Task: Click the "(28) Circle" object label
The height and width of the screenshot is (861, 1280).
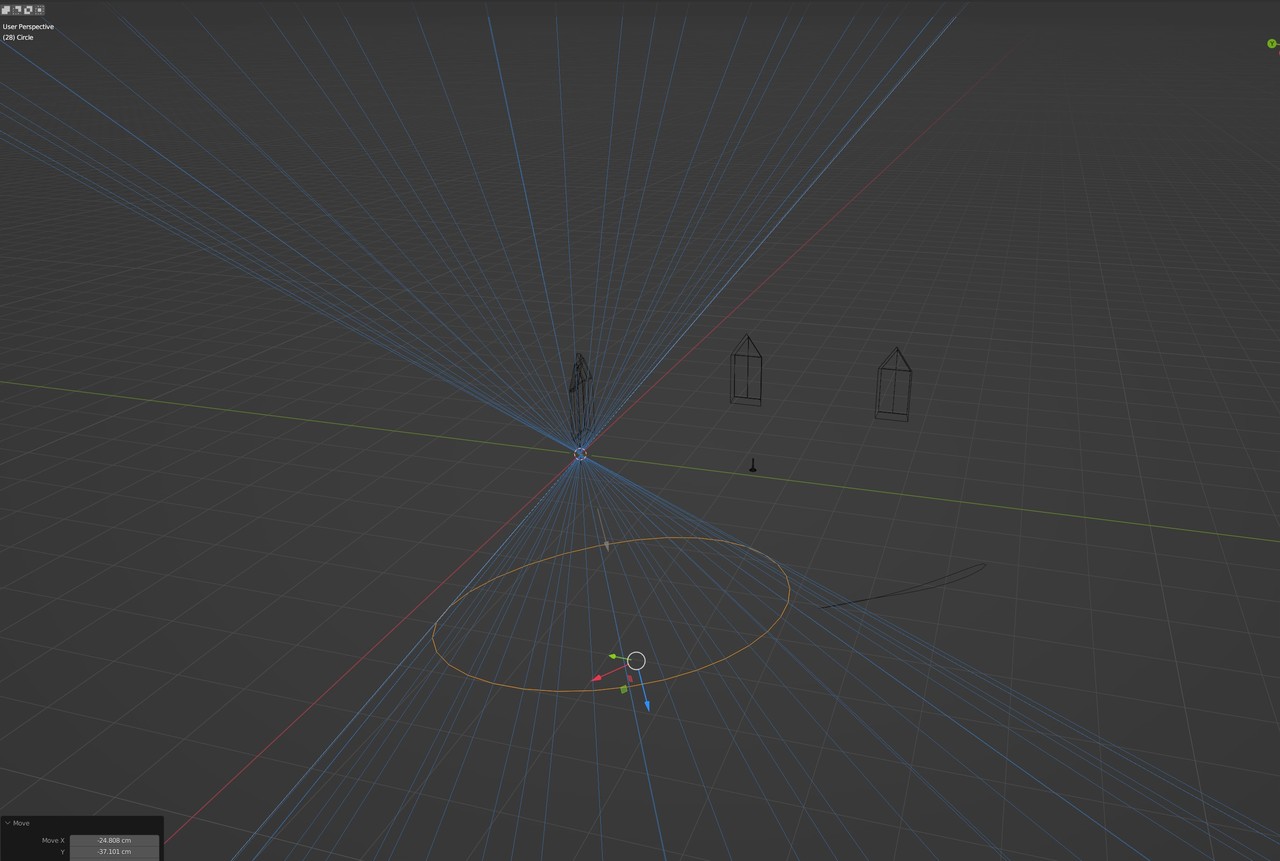Action: (19, 37)
